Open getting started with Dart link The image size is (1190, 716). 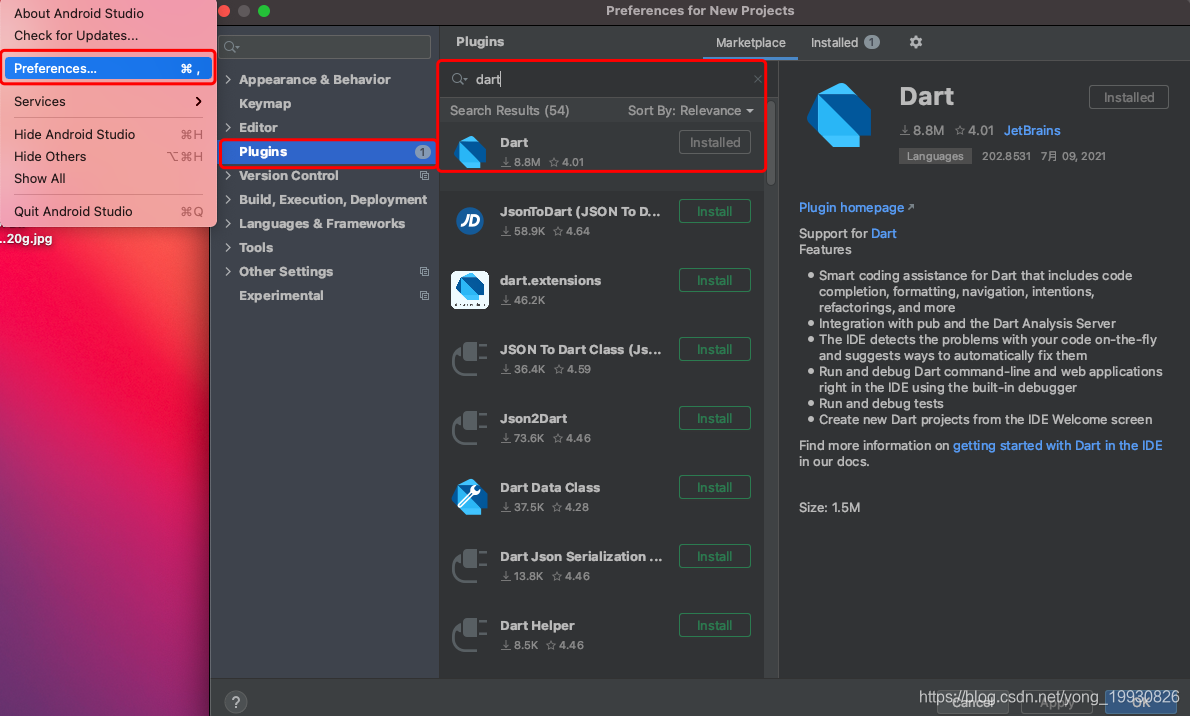[1057, 446]
